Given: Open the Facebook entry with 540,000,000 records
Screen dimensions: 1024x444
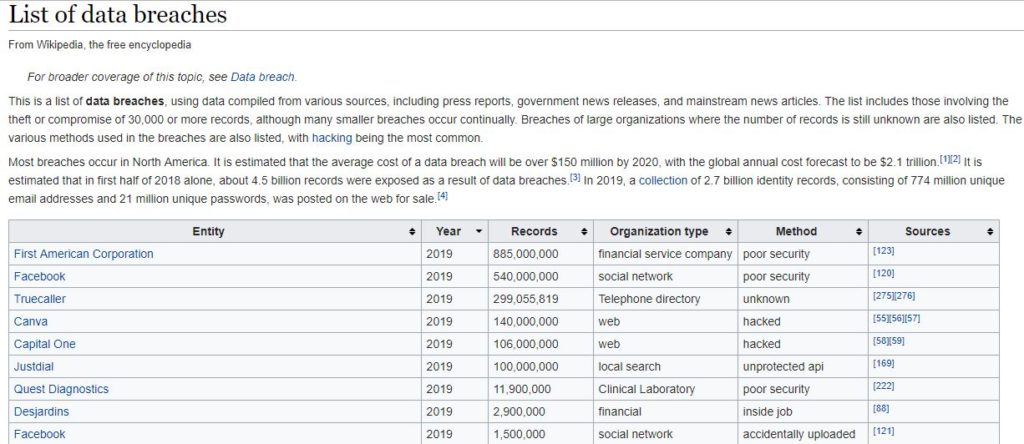Looking at the screenshot, I should (40, 276).
